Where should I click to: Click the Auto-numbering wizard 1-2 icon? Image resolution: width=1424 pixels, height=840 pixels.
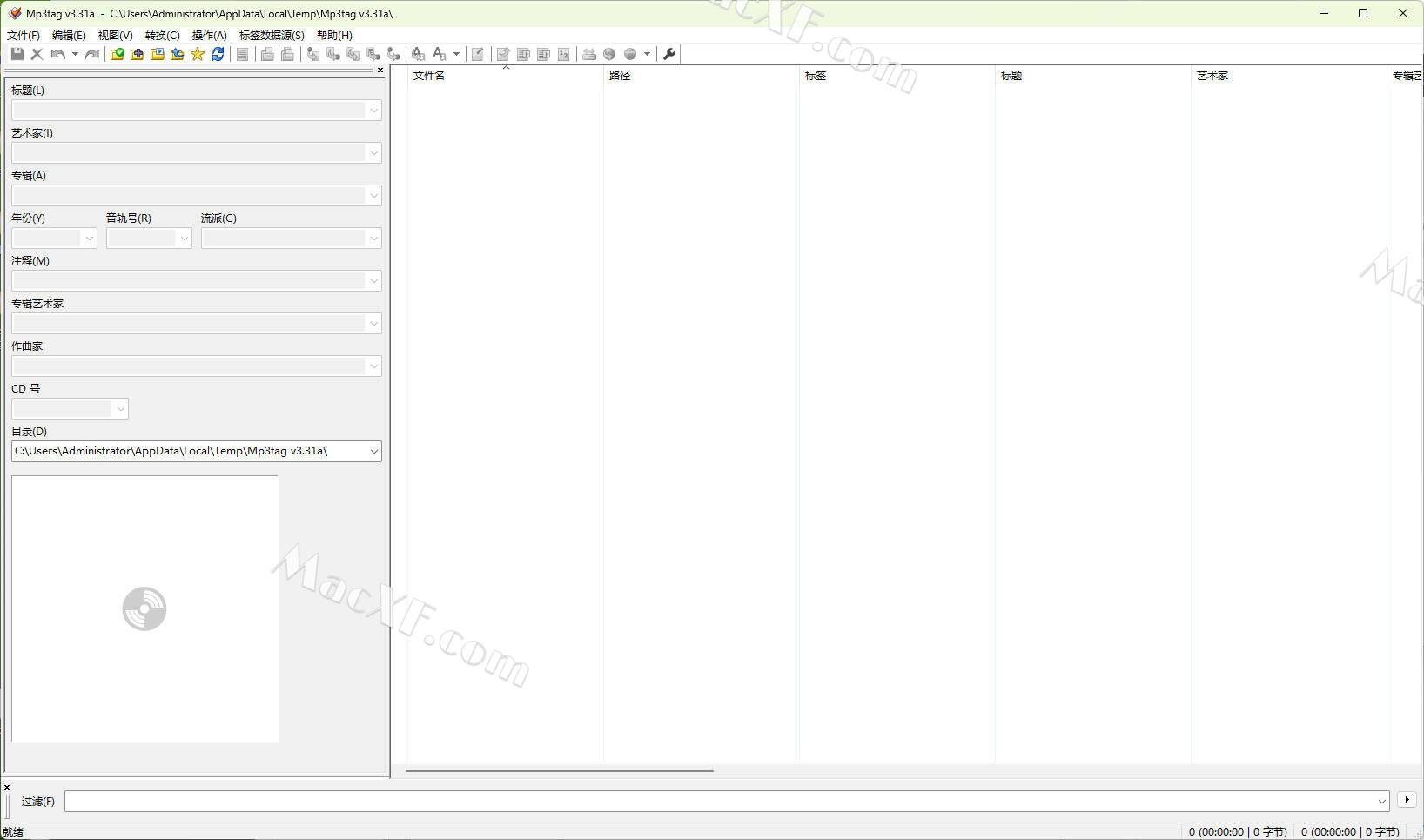563,54
